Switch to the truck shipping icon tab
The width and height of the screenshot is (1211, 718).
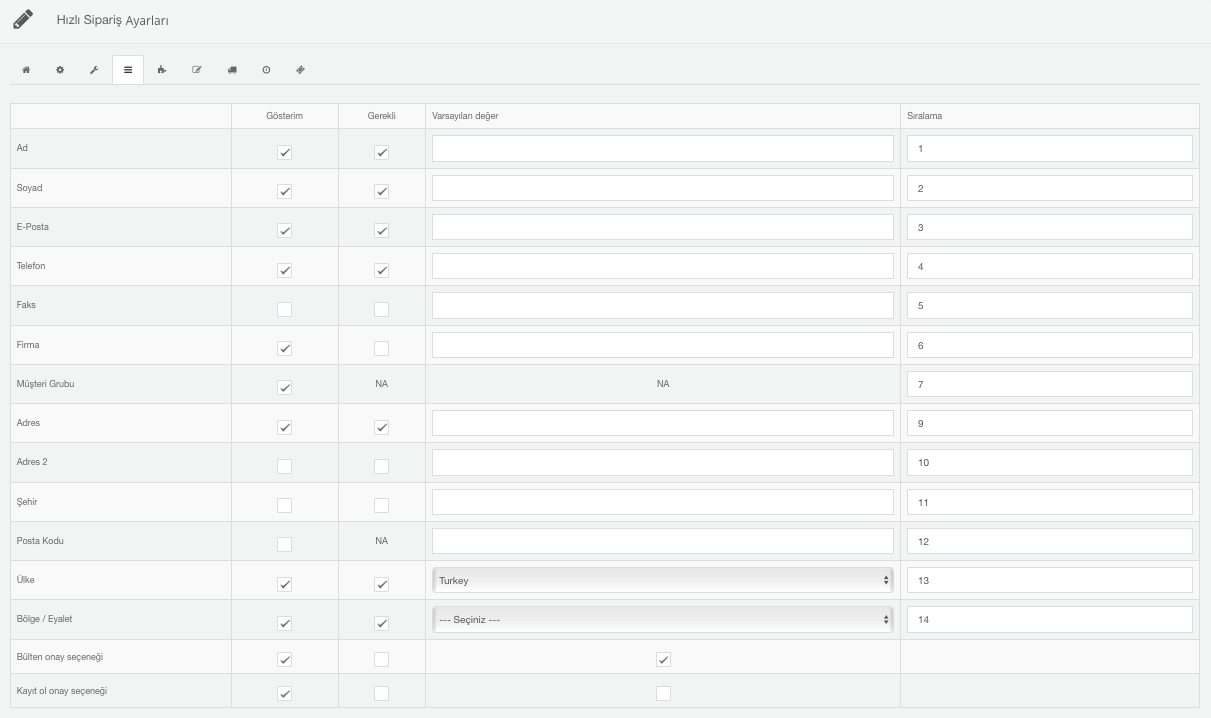tap(232, 70)
